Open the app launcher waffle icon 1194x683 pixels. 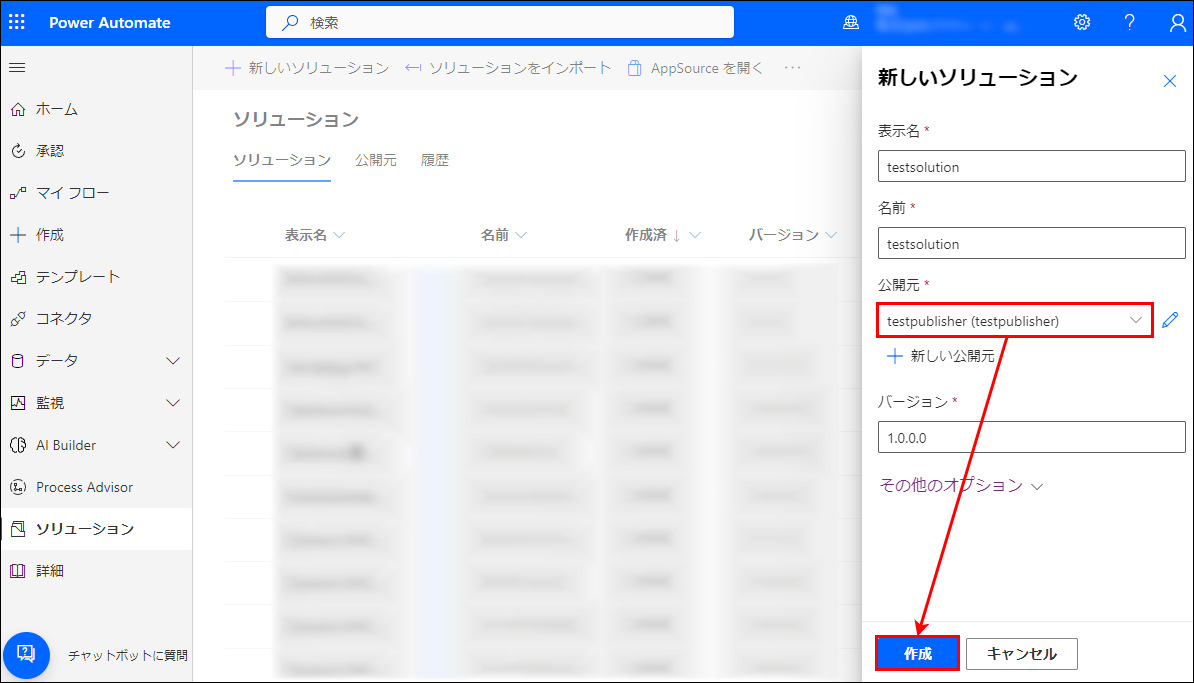17,22
